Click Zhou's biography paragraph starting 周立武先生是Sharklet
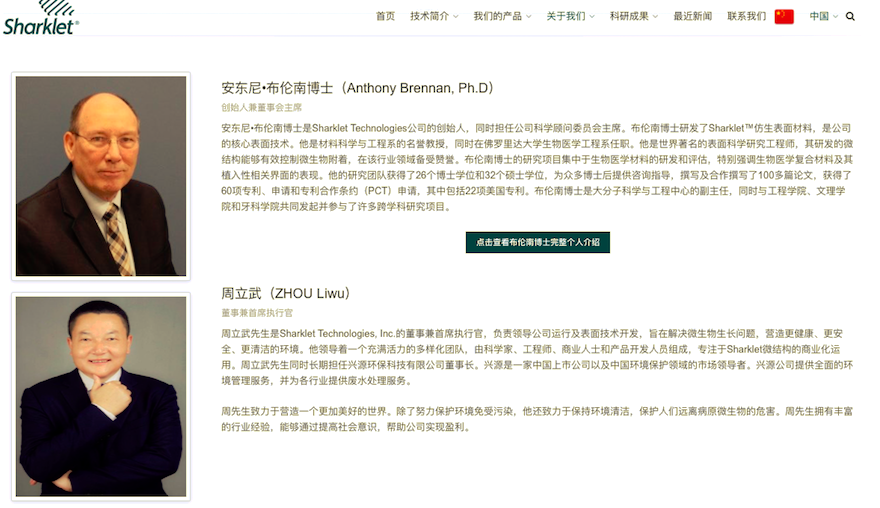The image size is (880, 508). click(537, 357)
